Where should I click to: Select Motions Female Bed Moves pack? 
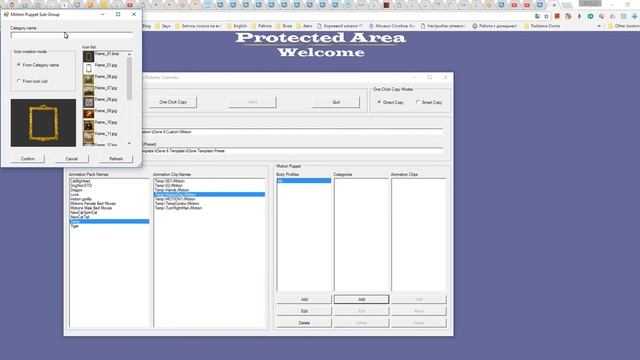point(93,203)
